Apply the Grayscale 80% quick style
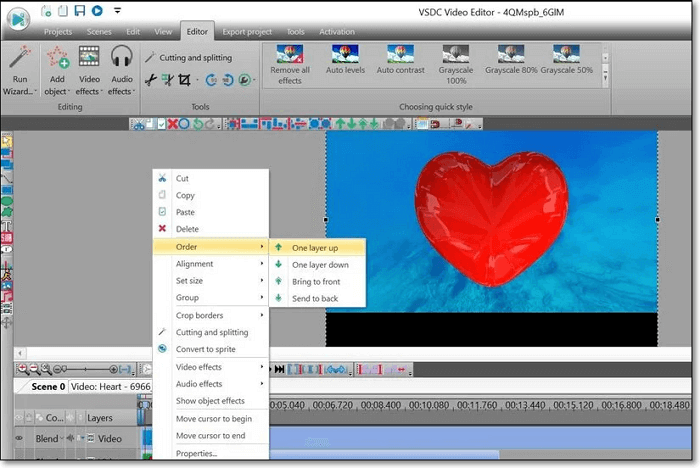 click(x=511, y=56)
